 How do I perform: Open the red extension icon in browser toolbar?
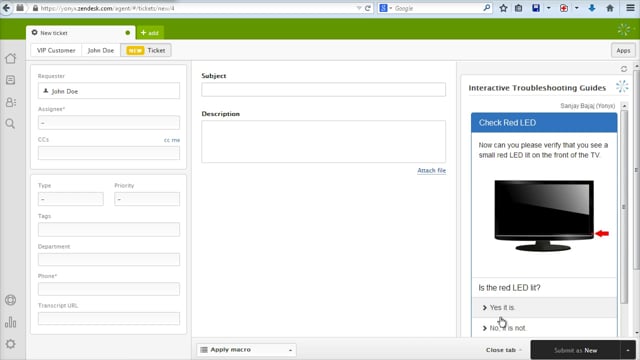(x=564, y=8)
